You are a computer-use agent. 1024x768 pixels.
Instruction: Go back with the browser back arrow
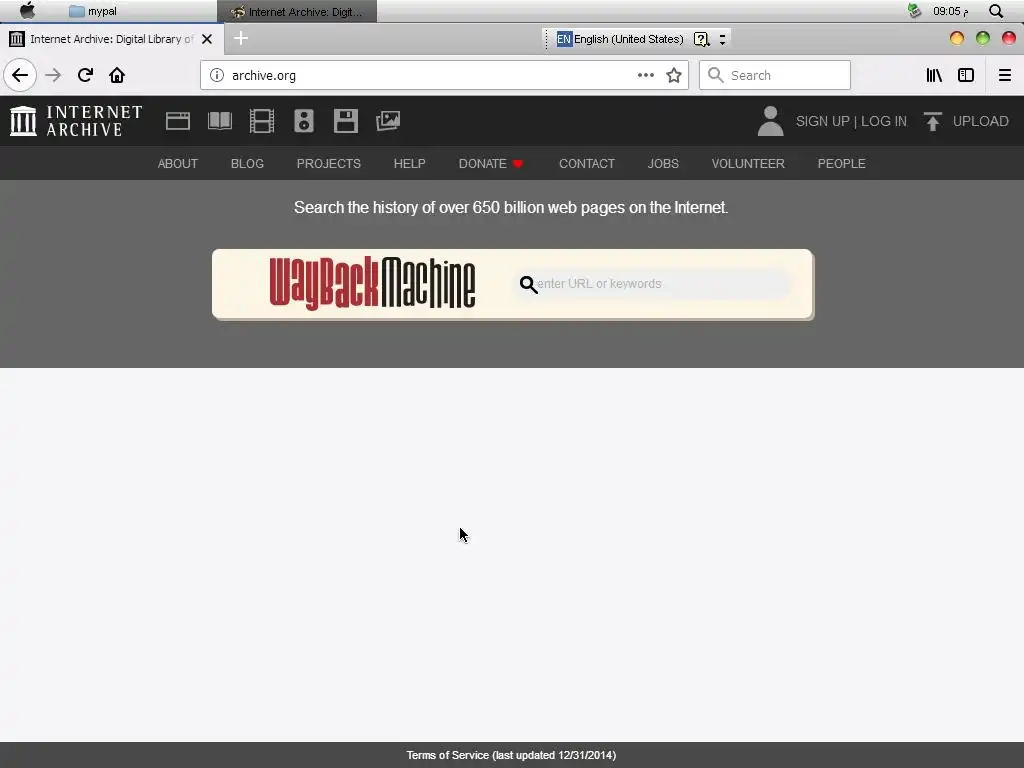[x=20, y=75]
